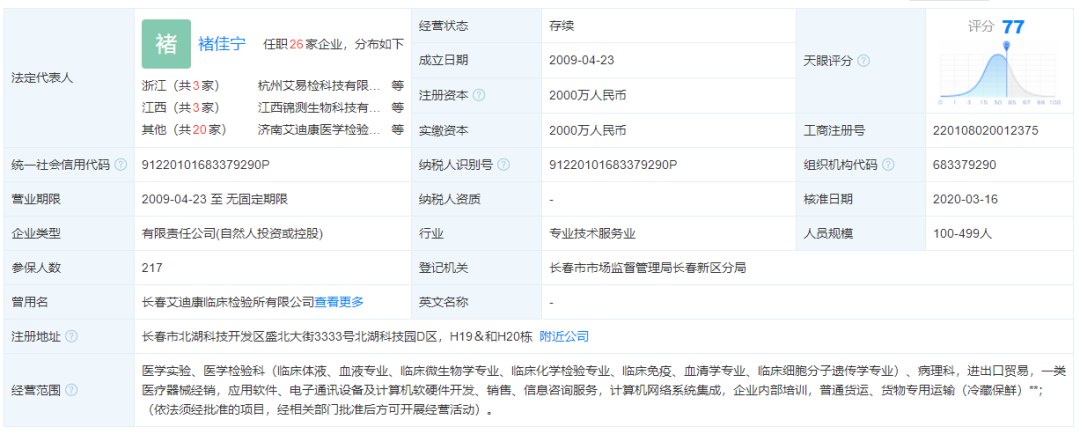This screenshot has height=434, width=1080.
Task: Click the green 褚 avatar icon
Action: pyautogui.click(x=166, y=43)
